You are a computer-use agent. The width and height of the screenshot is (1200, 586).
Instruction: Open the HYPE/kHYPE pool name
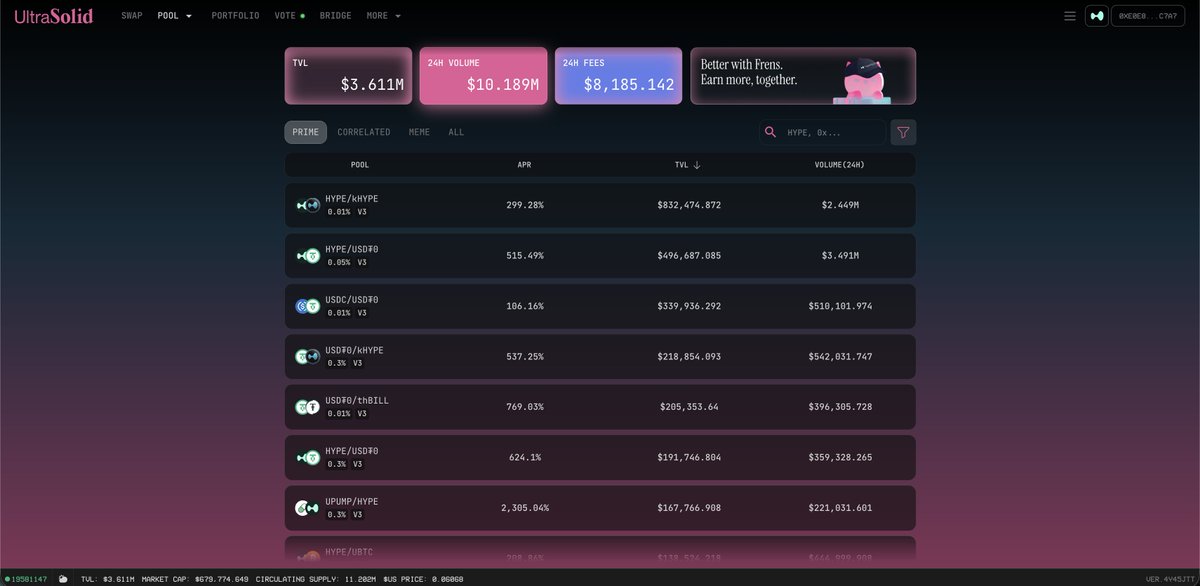(352, 199)
